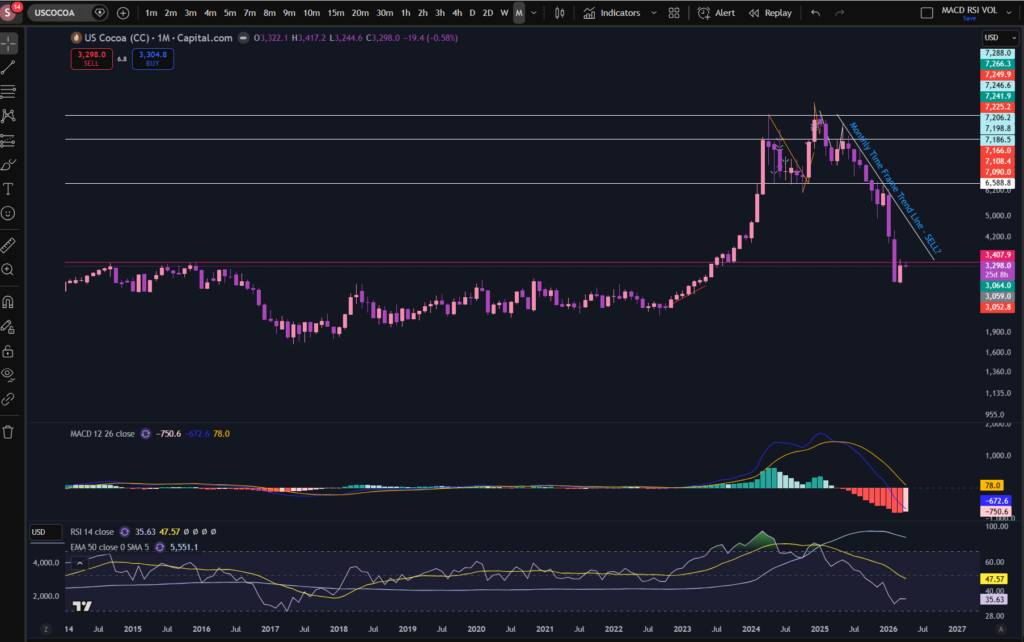Undo the last chart action
Viewport: 1024px width, 642px height.
pyautogui.click(x=815, y=13)
